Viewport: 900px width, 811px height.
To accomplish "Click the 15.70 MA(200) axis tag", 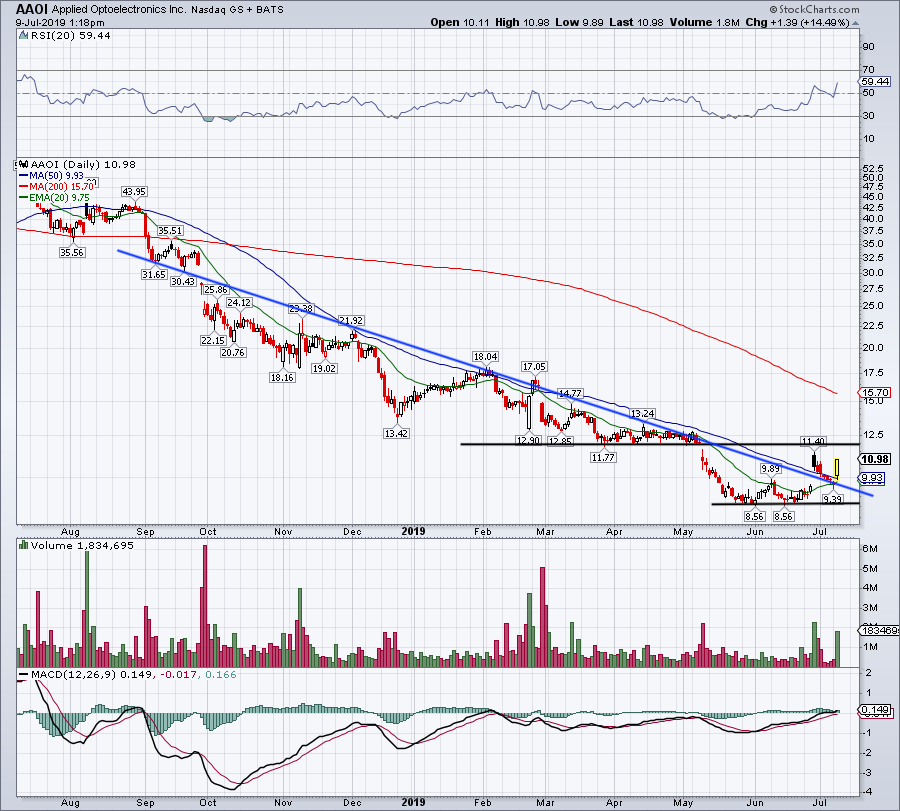I will pos(873,394).
